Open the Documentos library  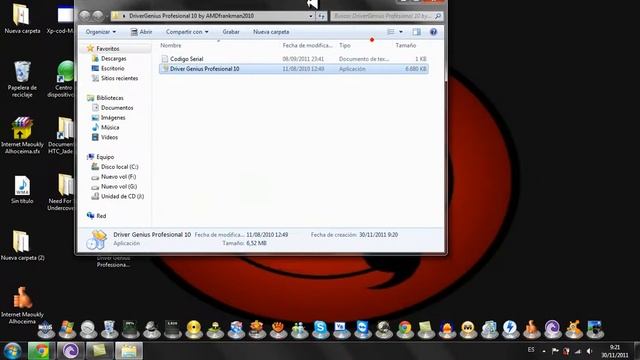(117, 108)
